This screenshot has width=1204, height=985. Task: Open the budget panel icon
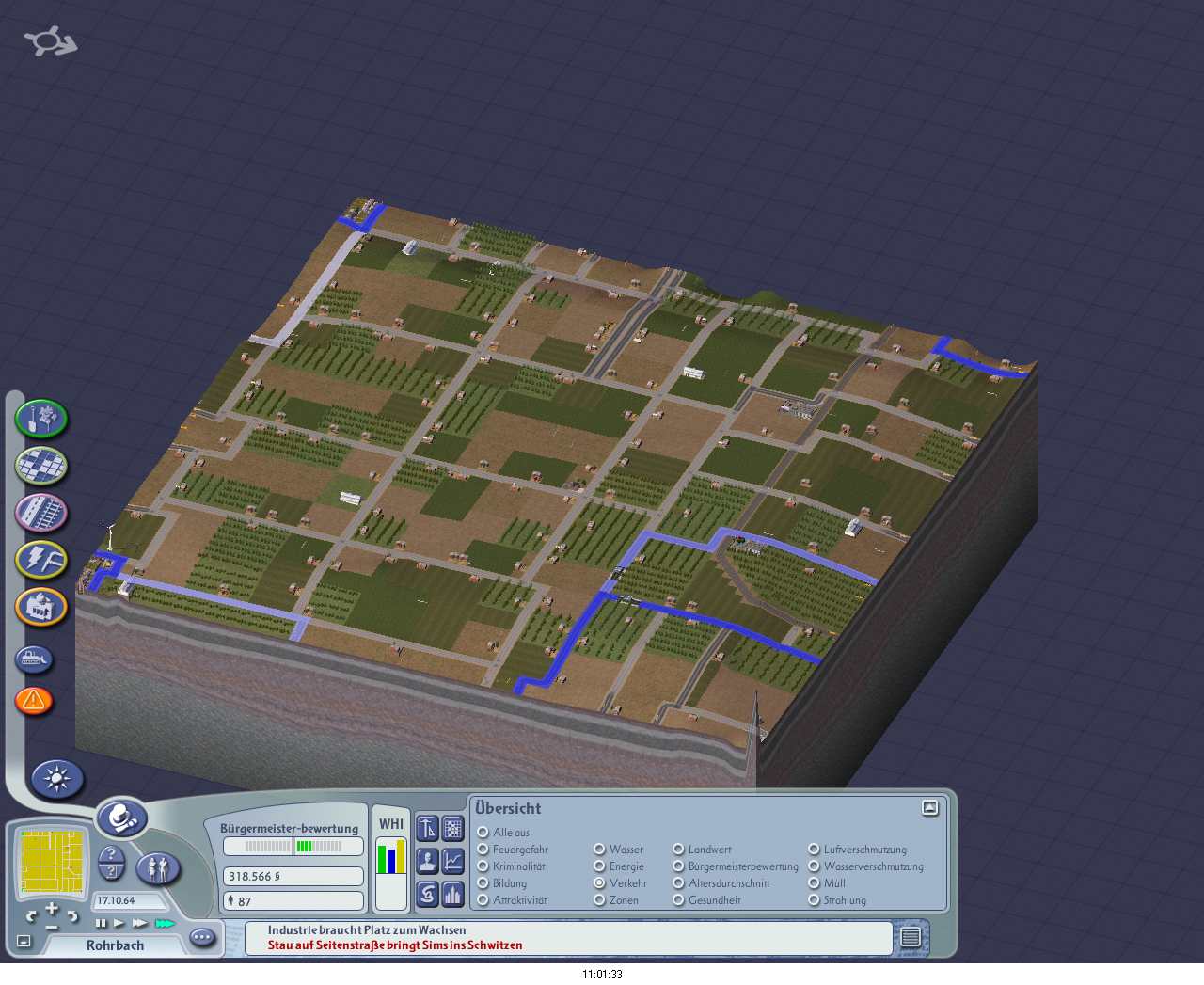(427, 828)
